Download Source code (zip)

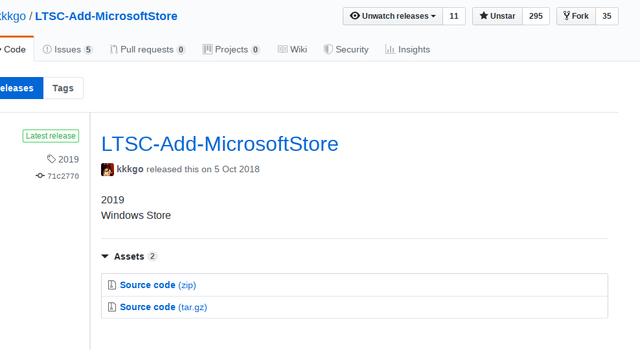tap(158, 285)
